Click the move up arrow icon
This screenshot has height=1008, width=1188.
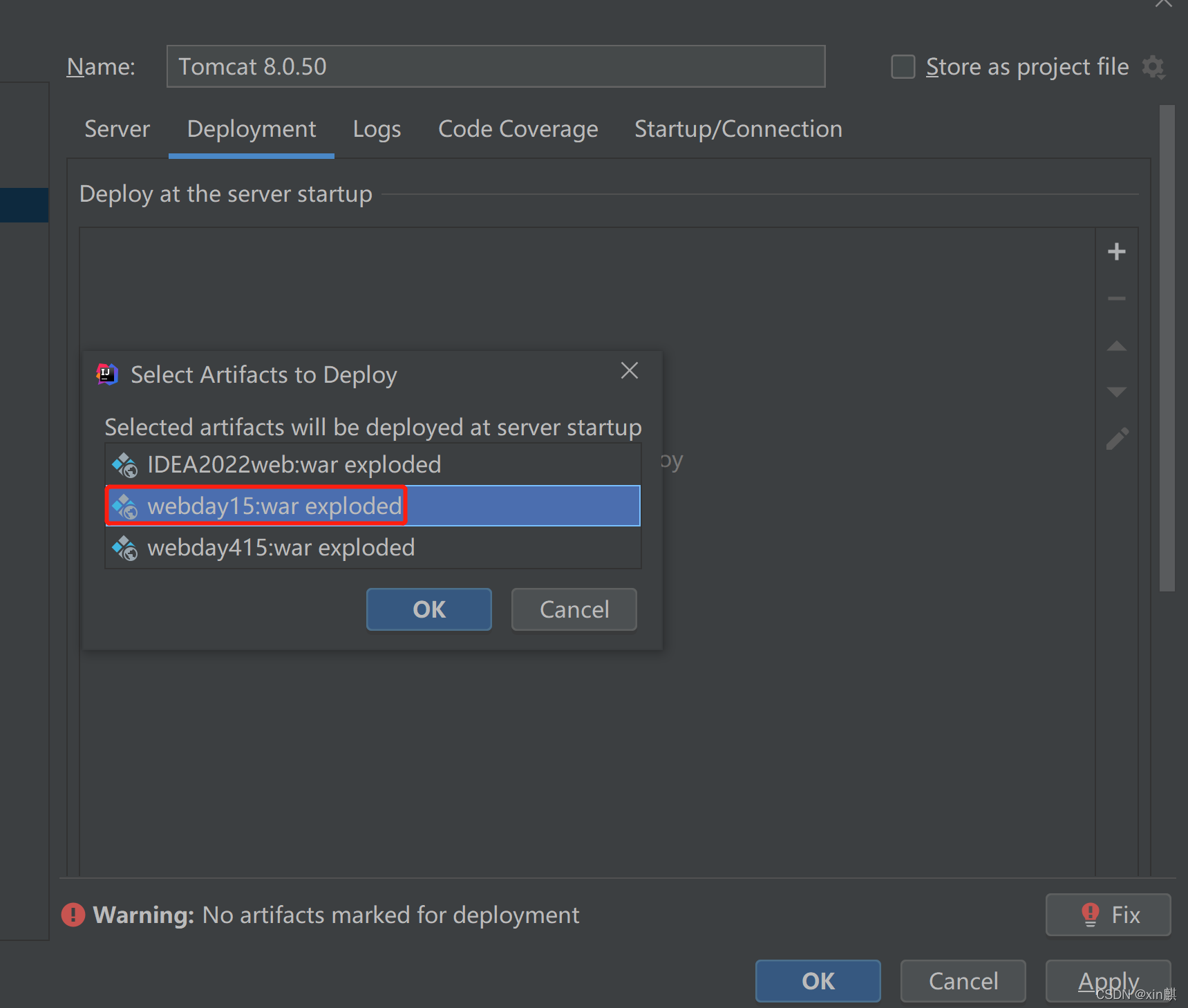[x=1116, y=345]
